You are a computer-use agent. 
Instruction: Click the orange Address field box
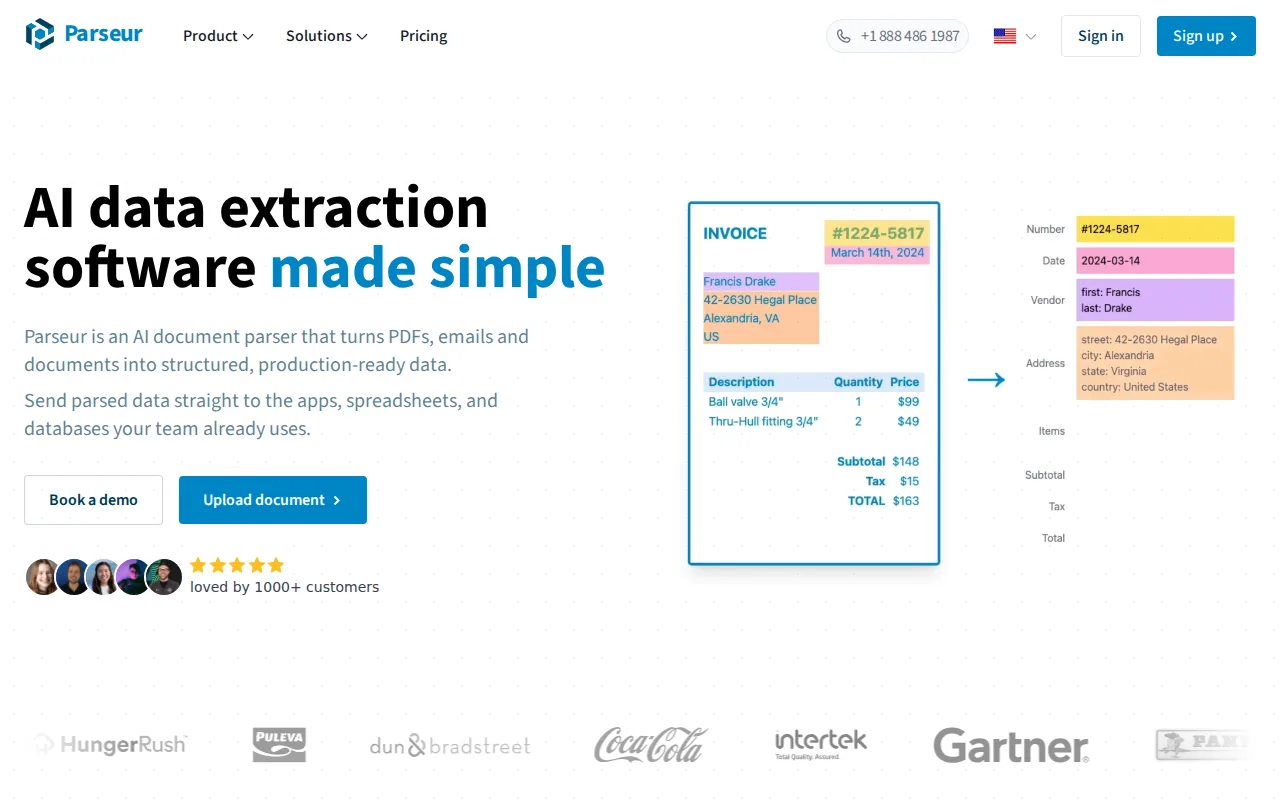pyautogui.click(x=1155, y=363)
